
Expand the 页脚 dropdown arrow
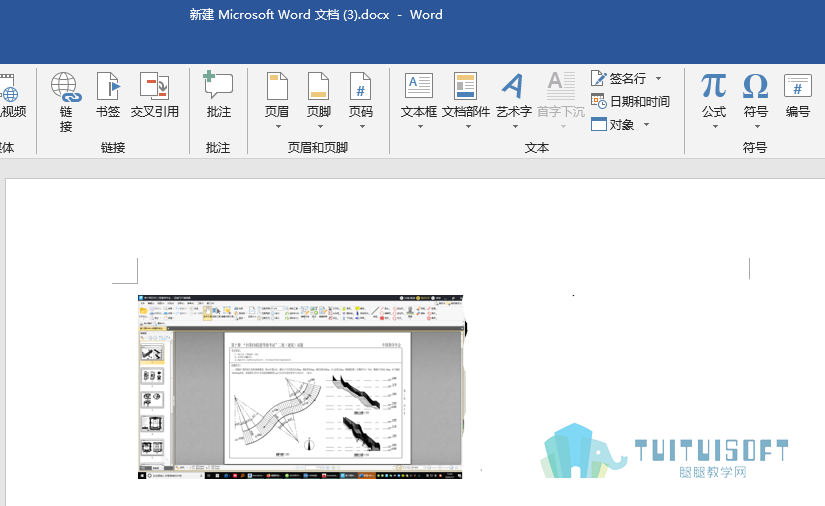coord(320,127)
